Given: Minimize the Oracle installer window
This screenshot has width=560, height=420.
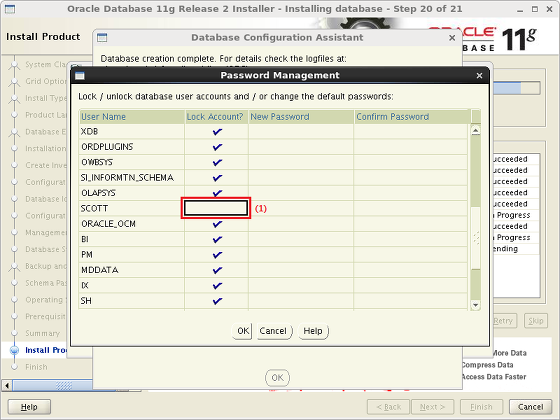Looking at the screenshot, I should pos(520,9).
